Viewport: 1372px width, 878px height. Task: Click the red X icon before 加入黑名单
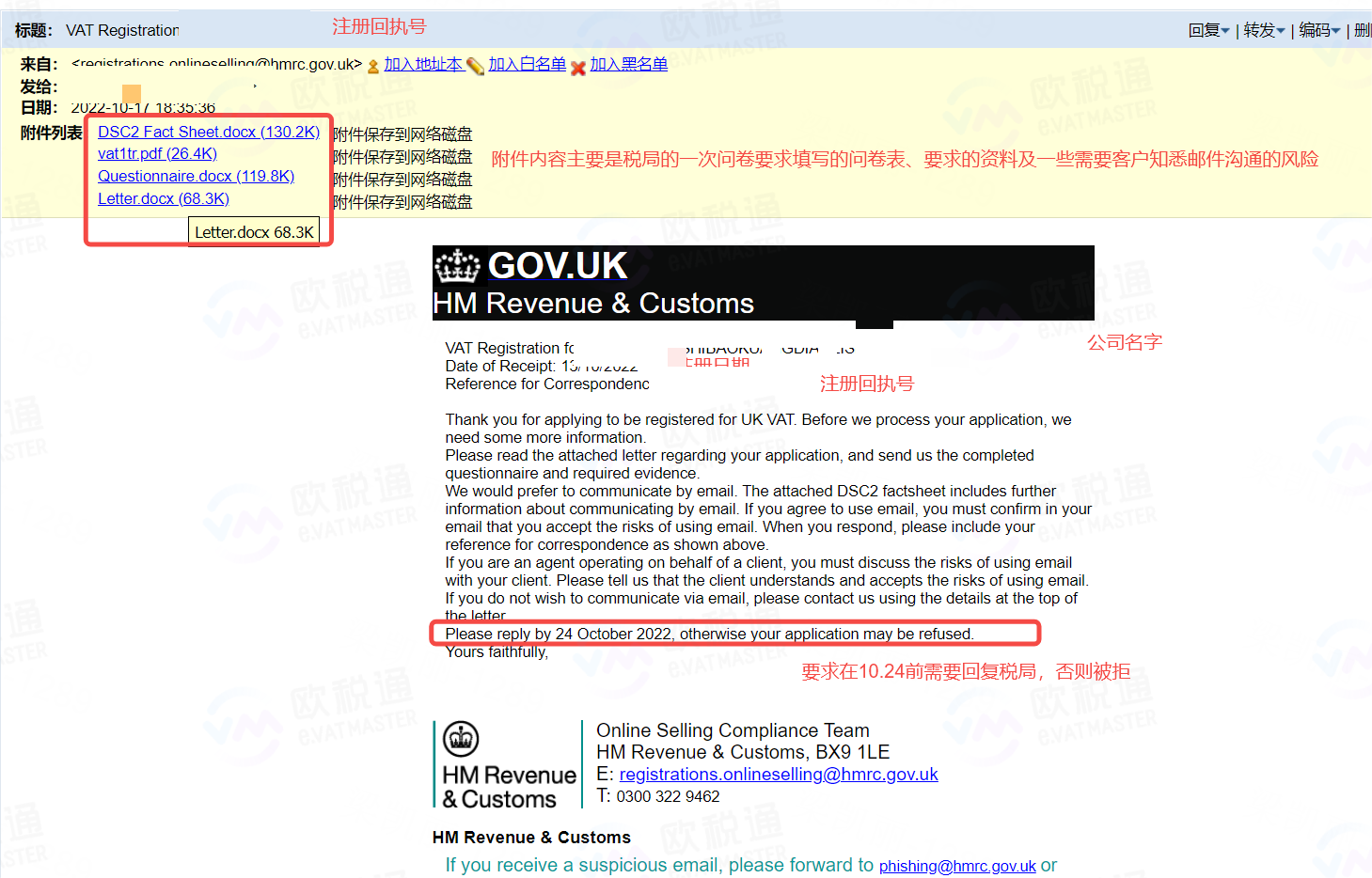[578, 67]
